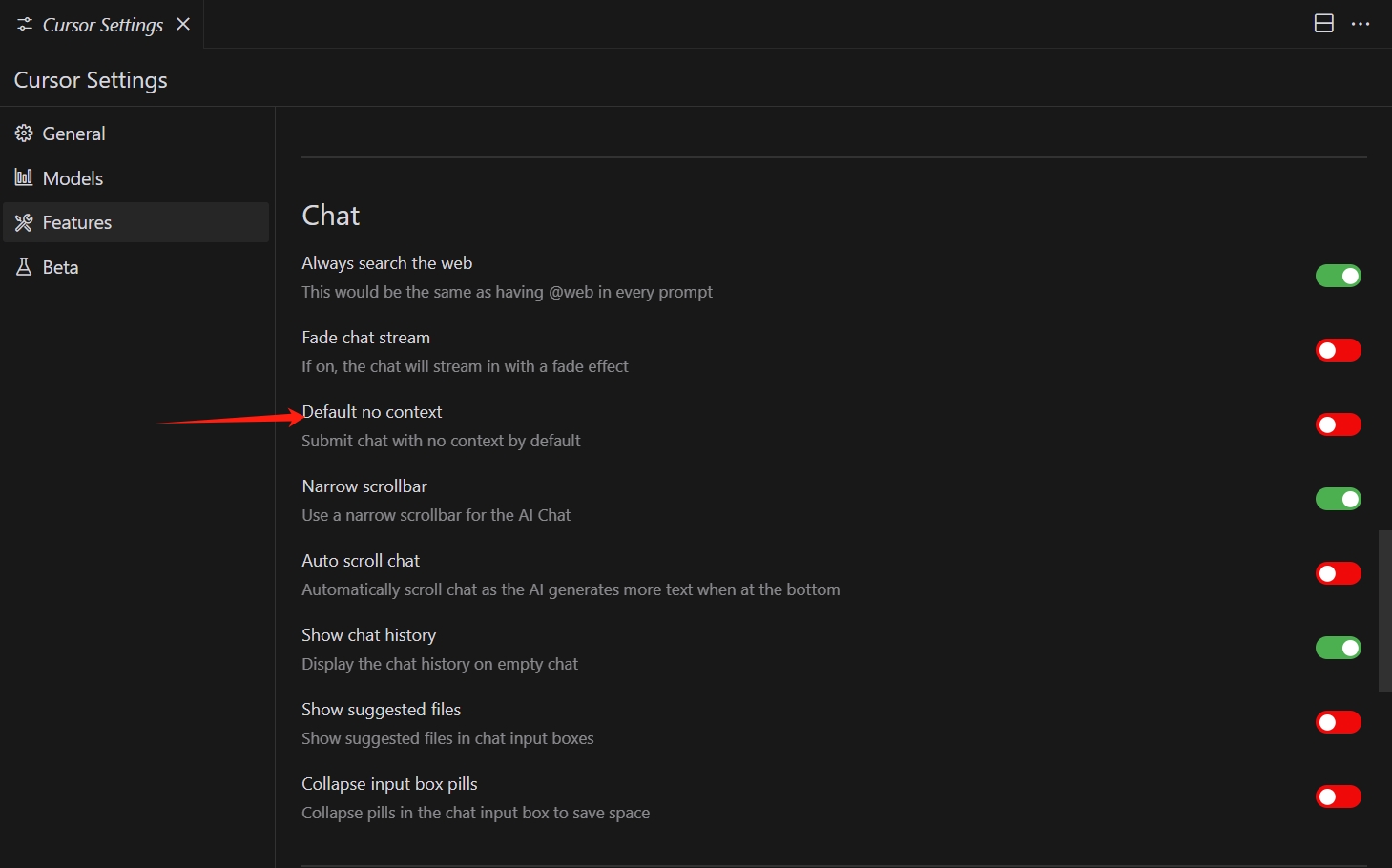The image size is (1392, 868).
Task: Click the 'Auto scroll chat' label
Action: pos(361,561)
